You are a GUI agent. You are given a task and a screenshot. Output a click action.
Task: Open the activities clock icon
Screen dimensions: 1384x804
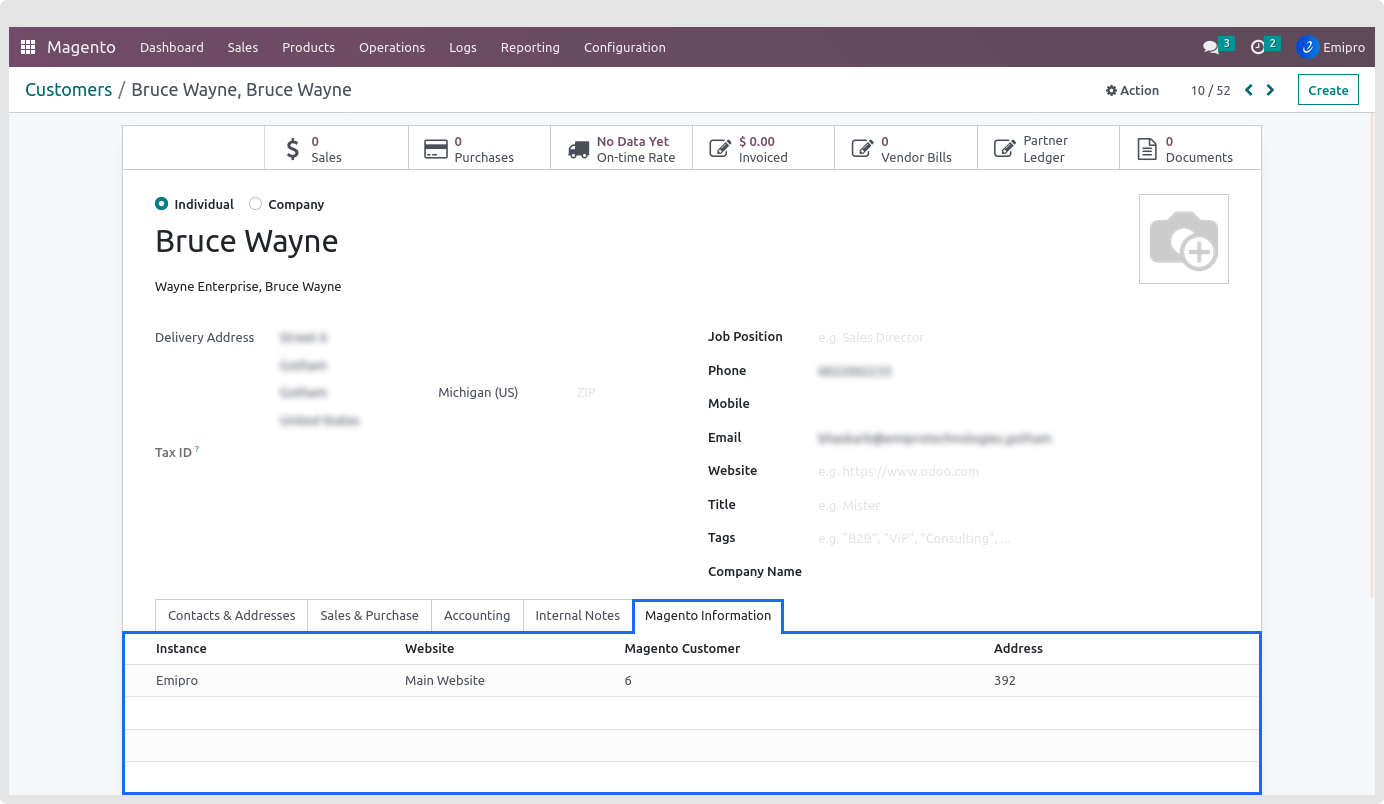(1258, 47)
